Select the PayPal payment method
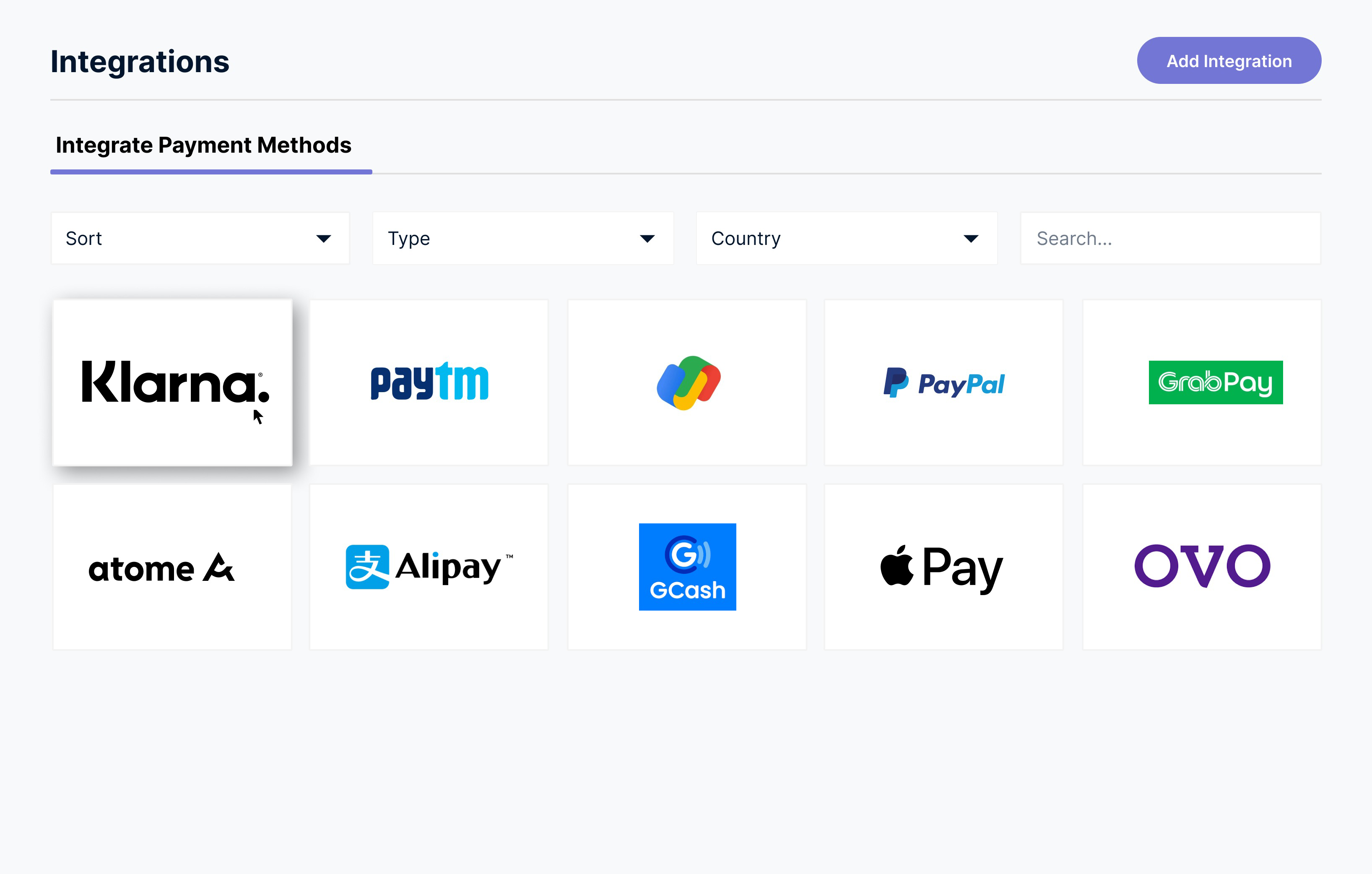Viewport: 1372px width, 874px height. click(x=943, y=382)
